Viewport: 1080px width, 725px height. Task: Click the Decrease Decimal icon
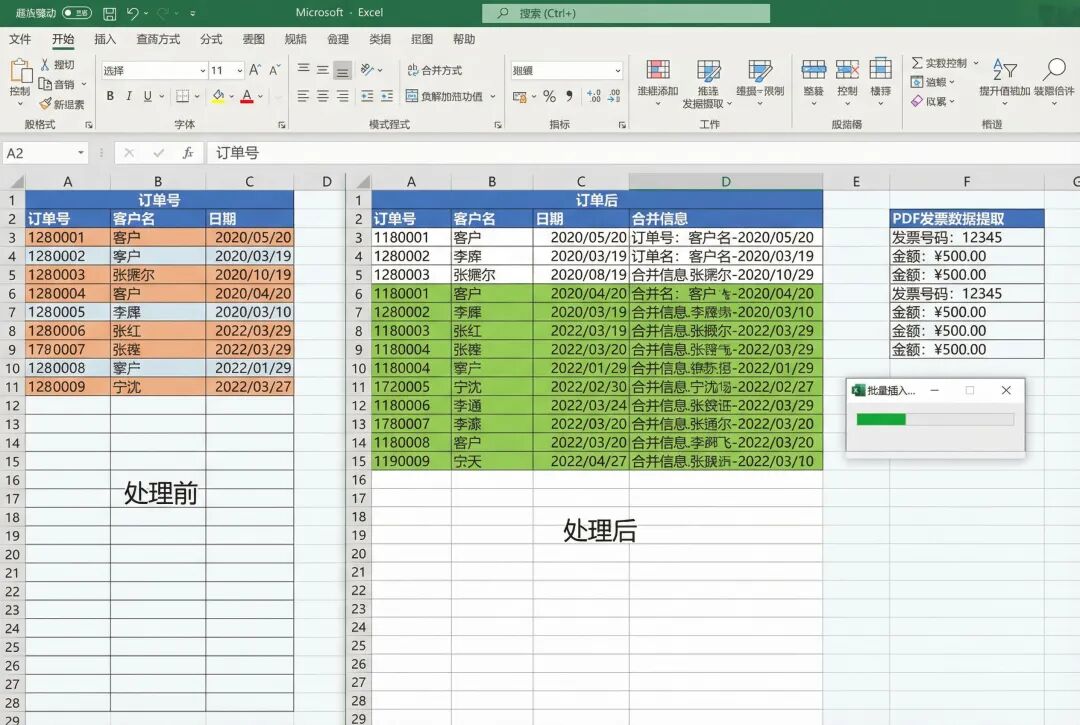(614, 96)
